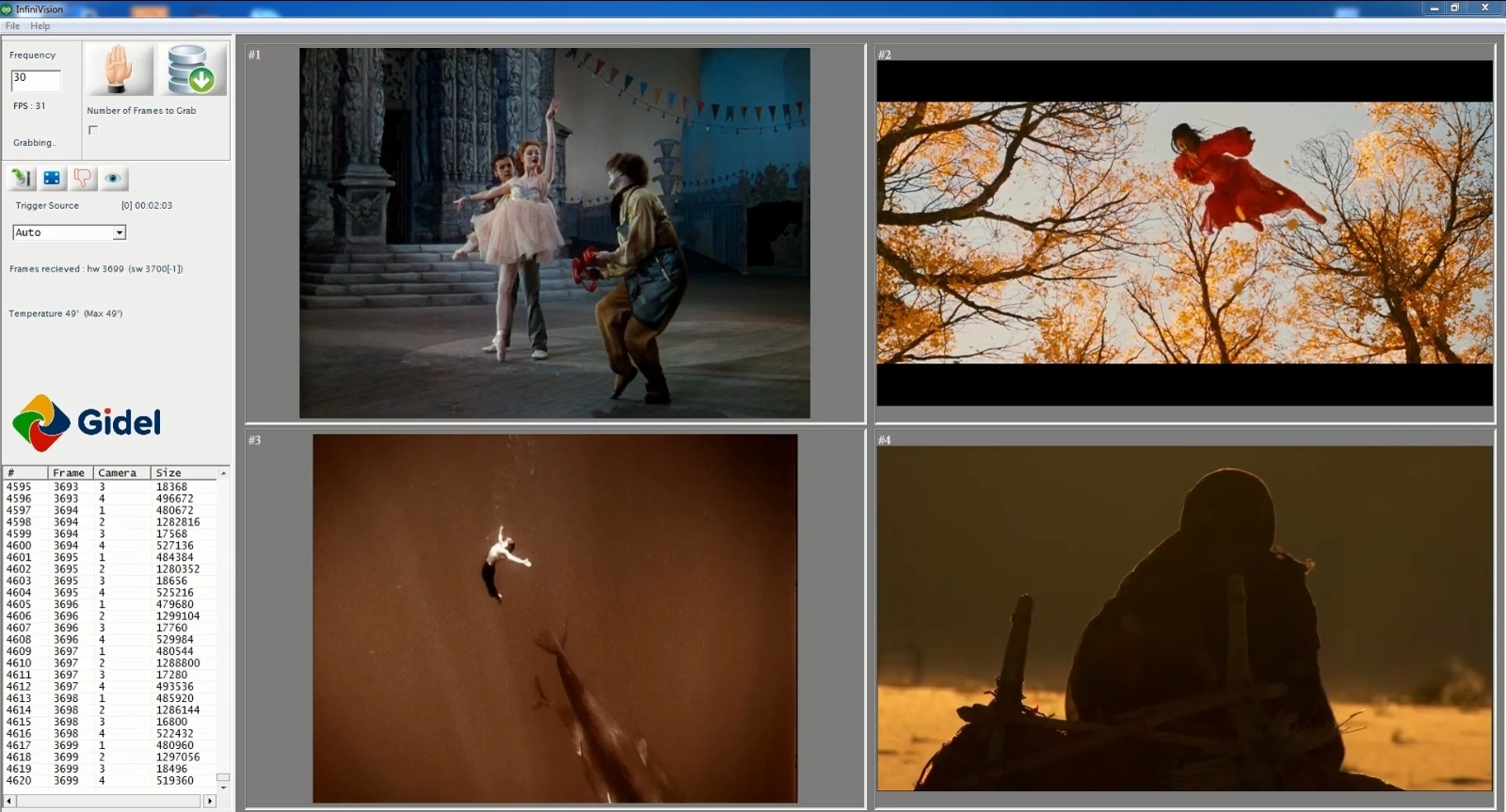Click the blue fit-to-frame icon
1506x812 pixels.
pyautogui.click(x=53, y=178)
